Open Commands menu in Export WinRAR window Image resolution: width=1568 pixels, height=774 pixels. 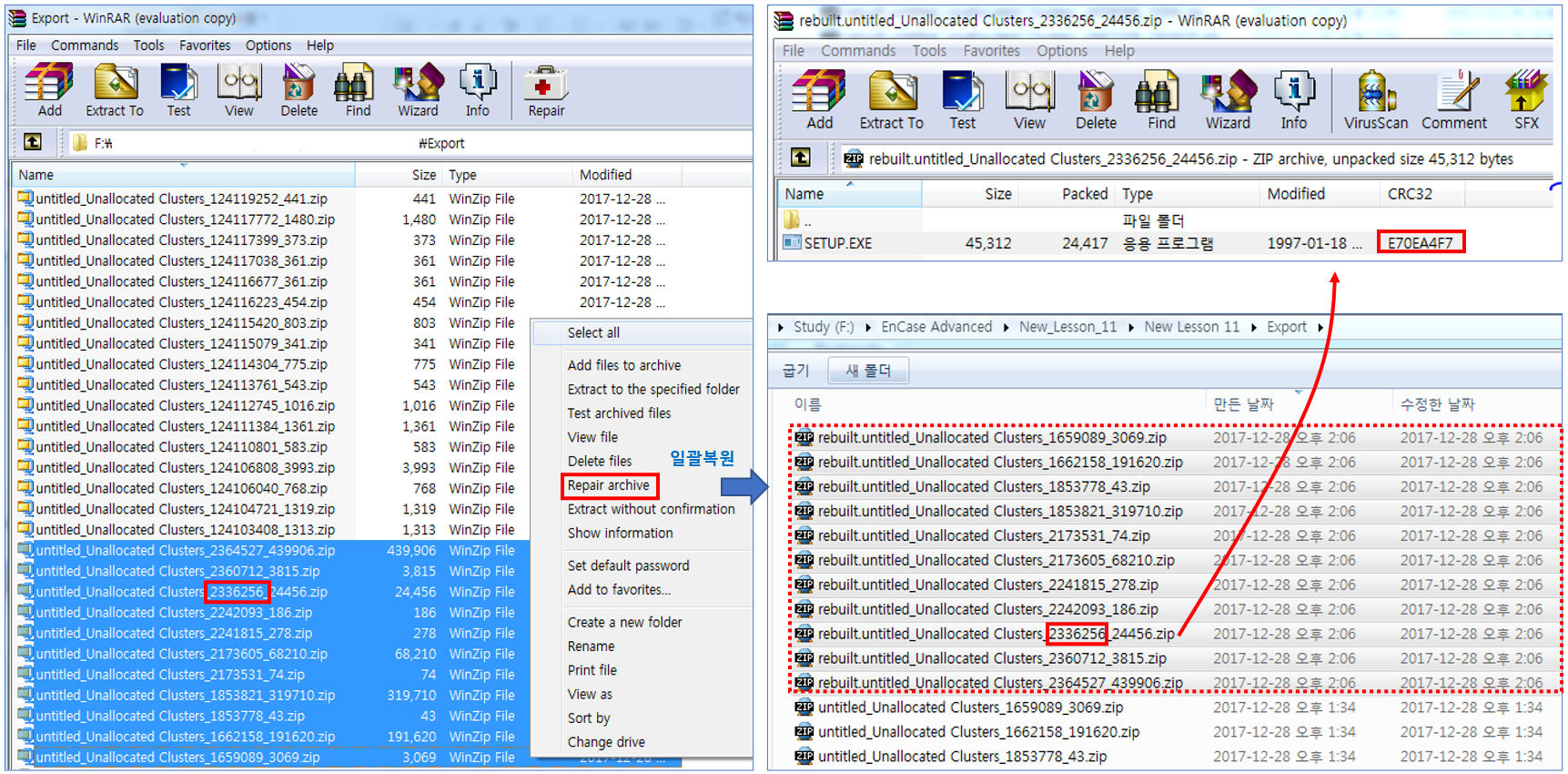point(85,45)
